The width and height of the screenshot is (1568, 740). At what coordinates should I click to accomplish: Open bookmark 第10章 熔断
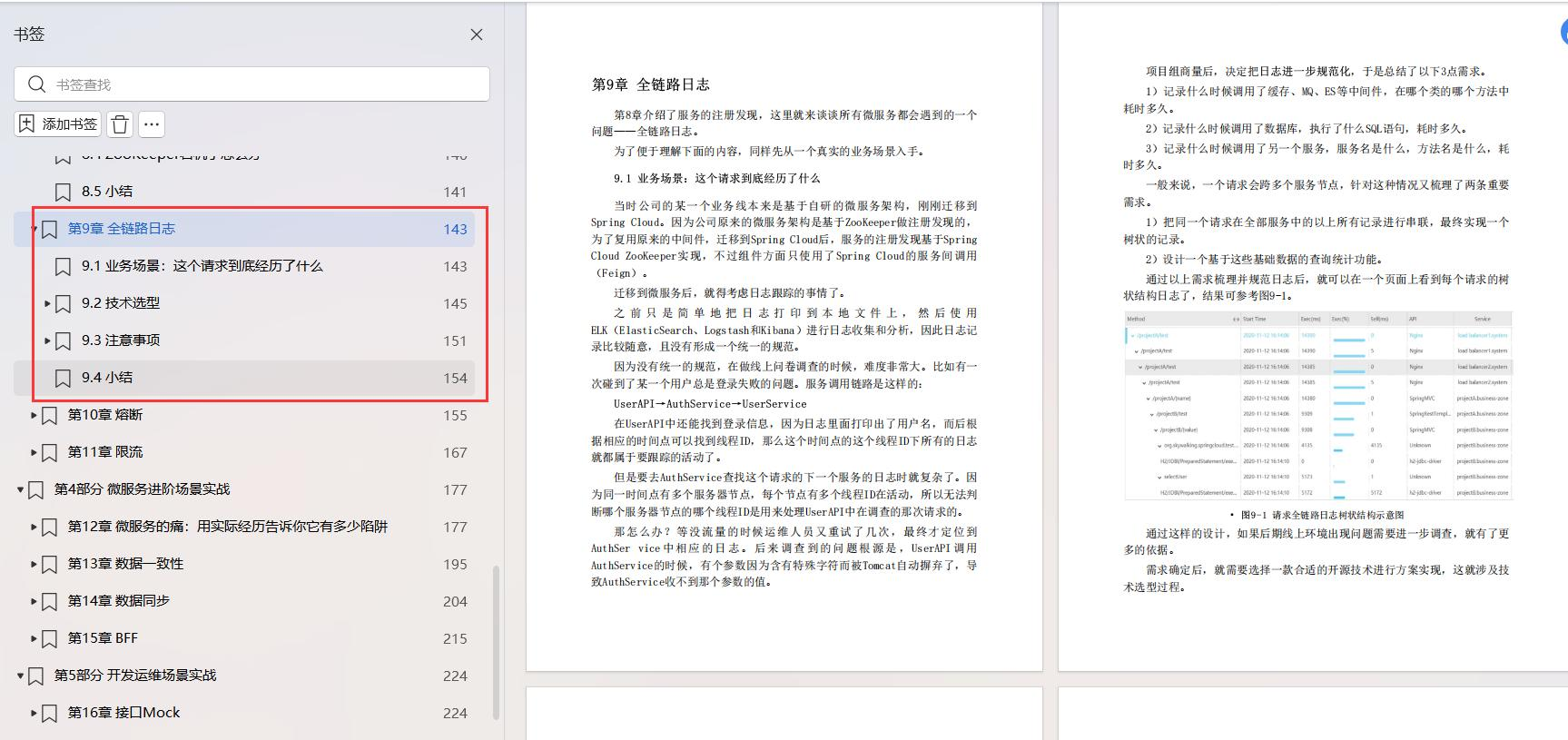(105, 415)
